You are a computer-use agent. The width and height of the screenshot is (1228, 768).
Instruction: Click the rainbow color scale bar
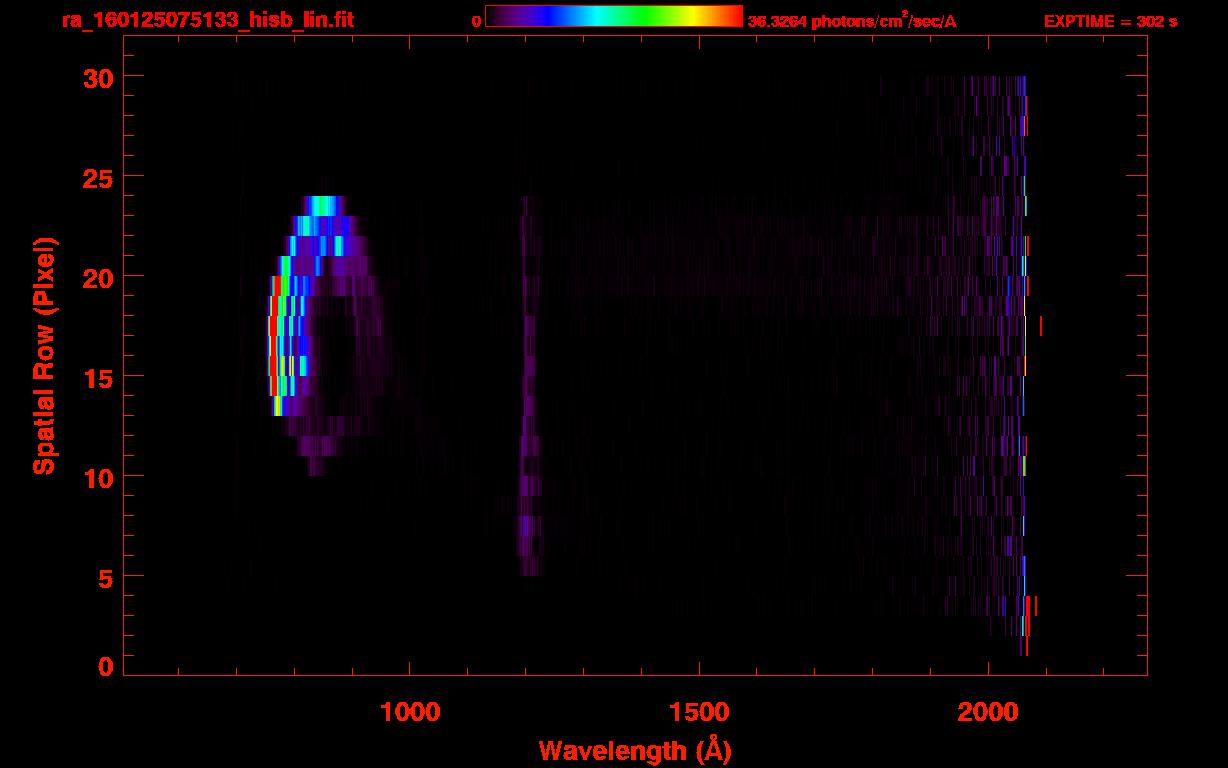[614, 17]
